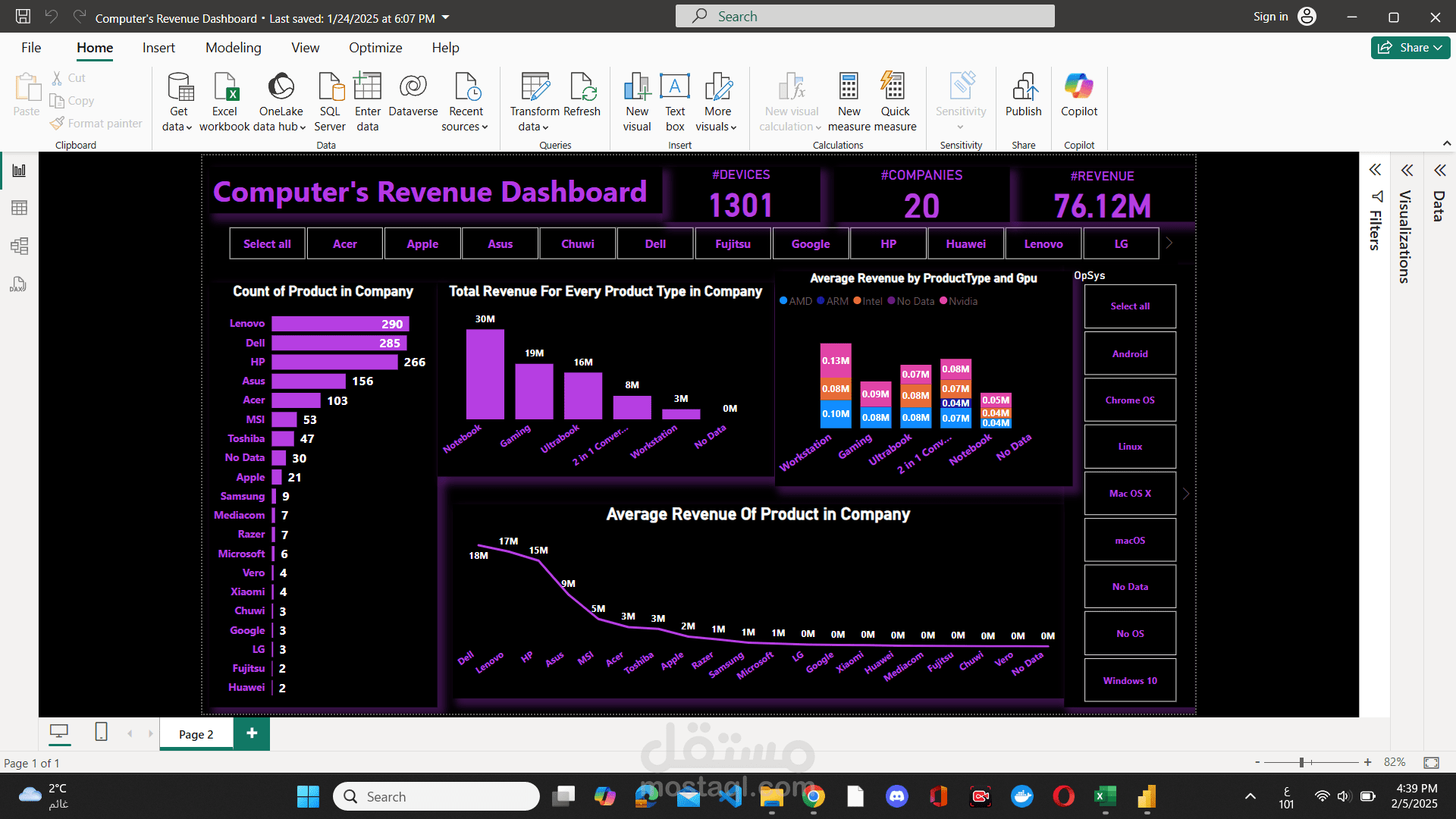The height and width of the screenshot is (819, 1456).
Task: Add a new report page
Action: 252,733
